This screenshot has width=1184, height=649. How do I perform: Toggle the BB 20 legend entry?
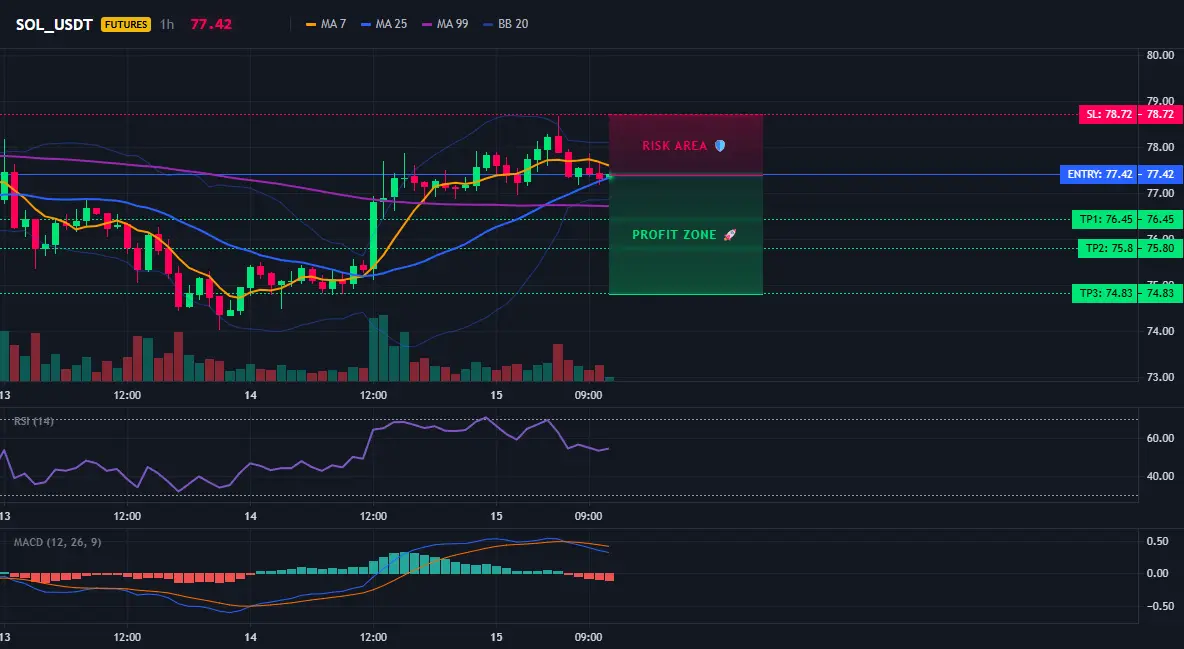click(505, 24)
